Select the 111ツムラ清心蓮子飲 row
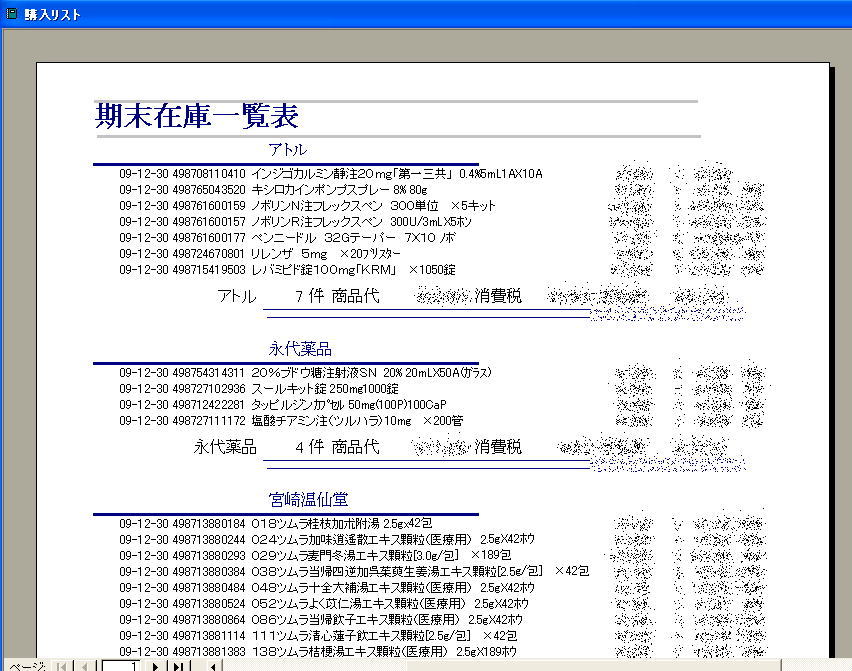Image resolution: width=852 pixels, height=671 pixels. point(318,636)
